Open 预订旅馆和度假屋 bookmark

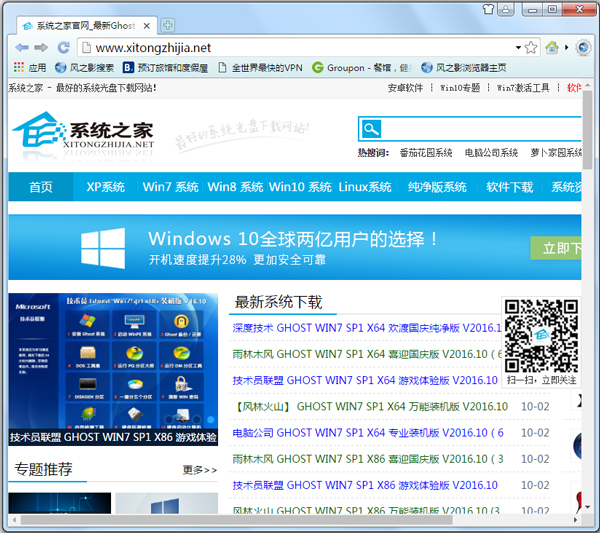pos(165,68)
